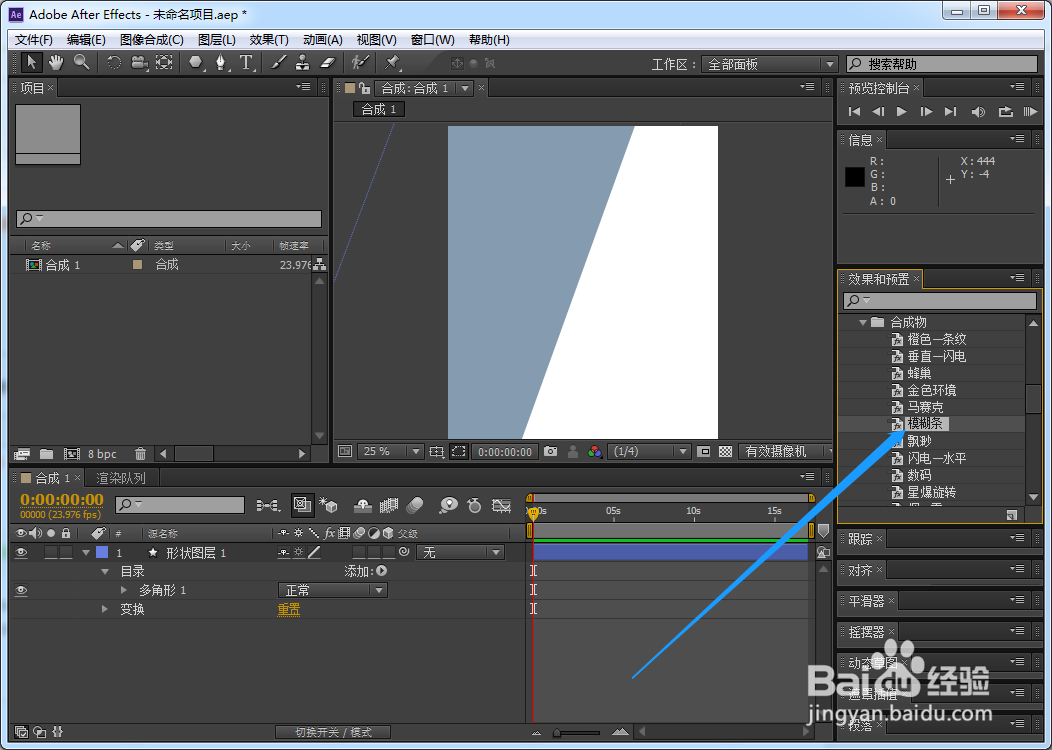The image size is (1052, 750).
Task: Toggle motion blur enable in timeline
Action: click(x=415, y=505)
